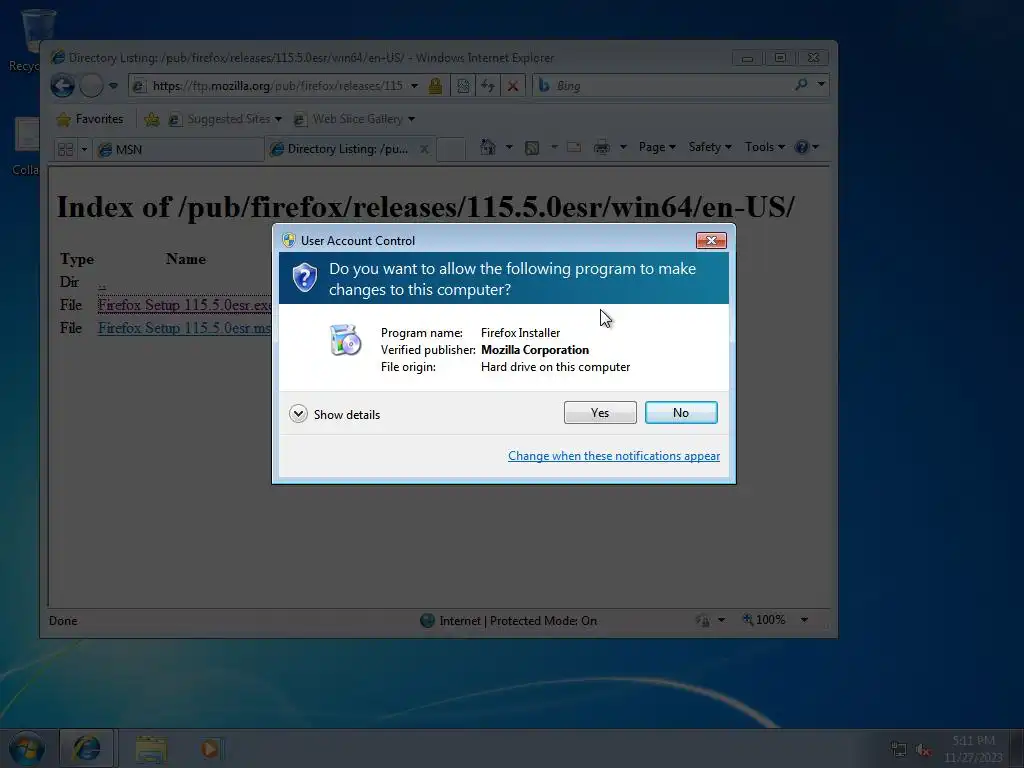Click Add to Favorites Bar icon
1024x768 pixels.
(152, 119)
